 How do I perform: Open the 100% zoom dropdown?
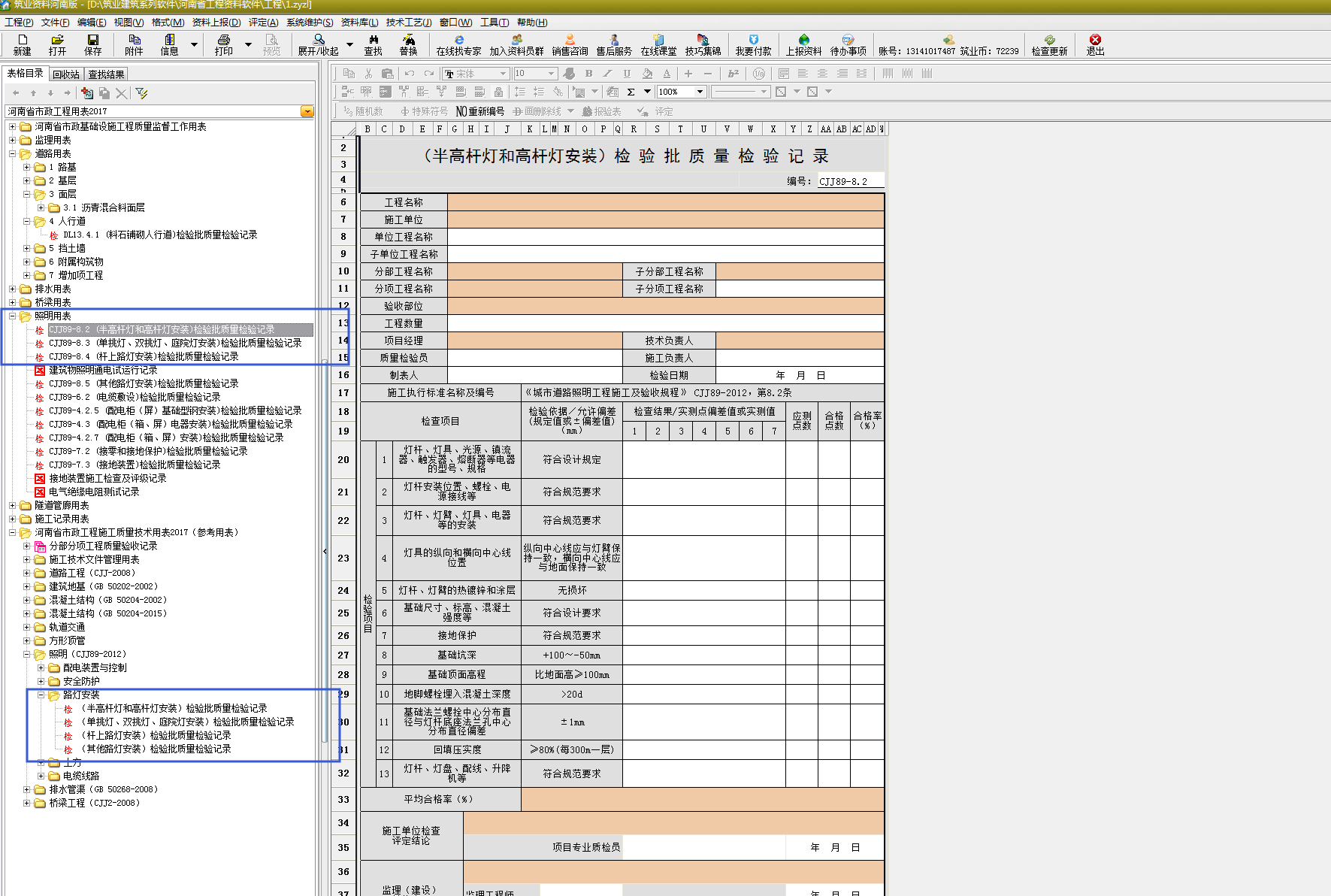coord(700,92)
